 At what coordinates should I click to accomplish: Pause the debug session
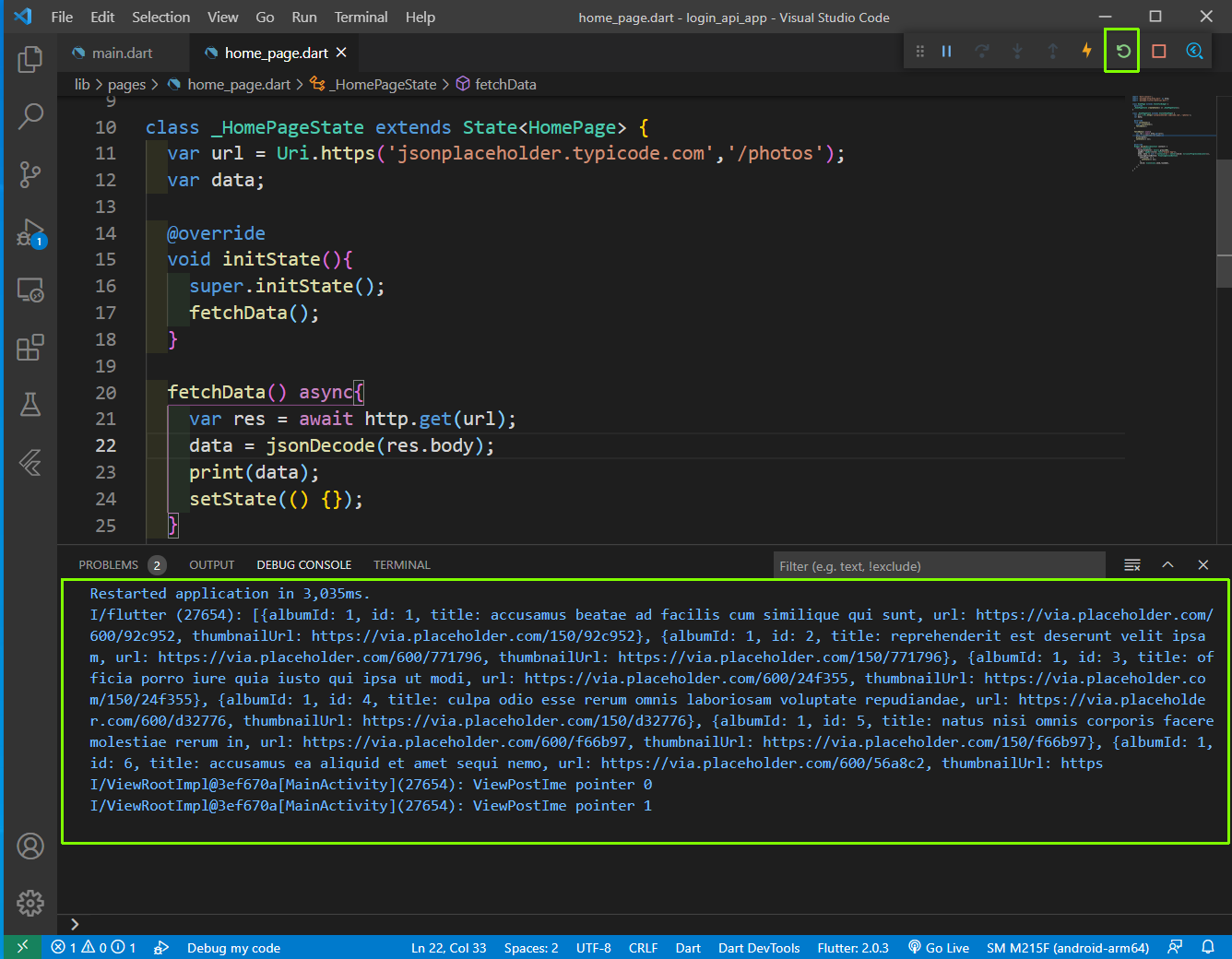pos(946,52)
